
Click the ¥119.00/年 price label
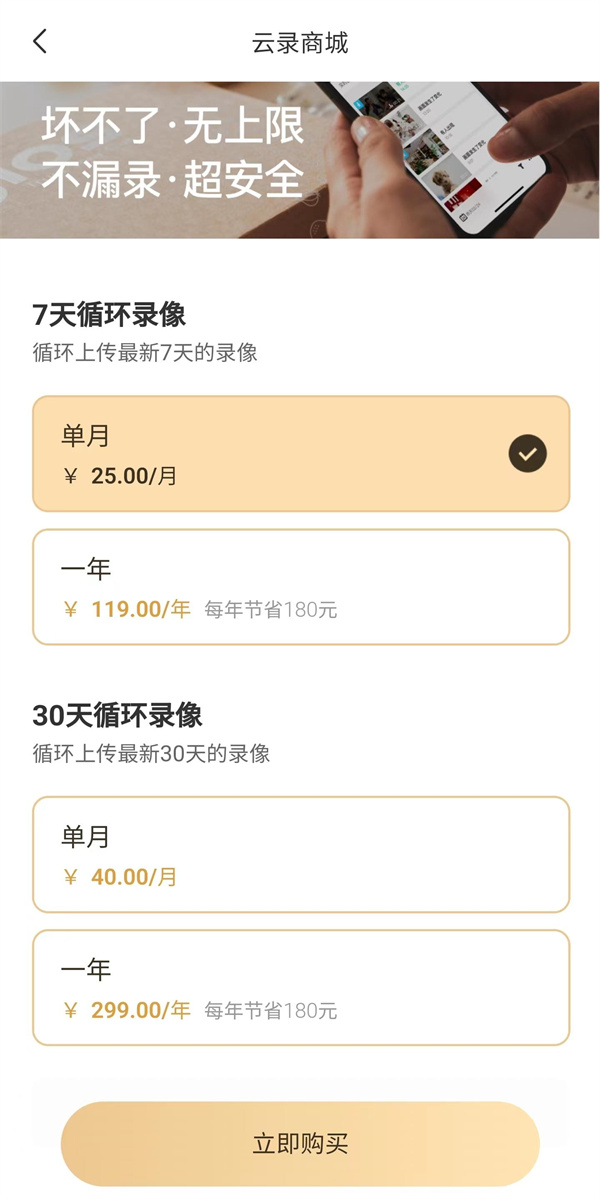(x=127, y=610)
